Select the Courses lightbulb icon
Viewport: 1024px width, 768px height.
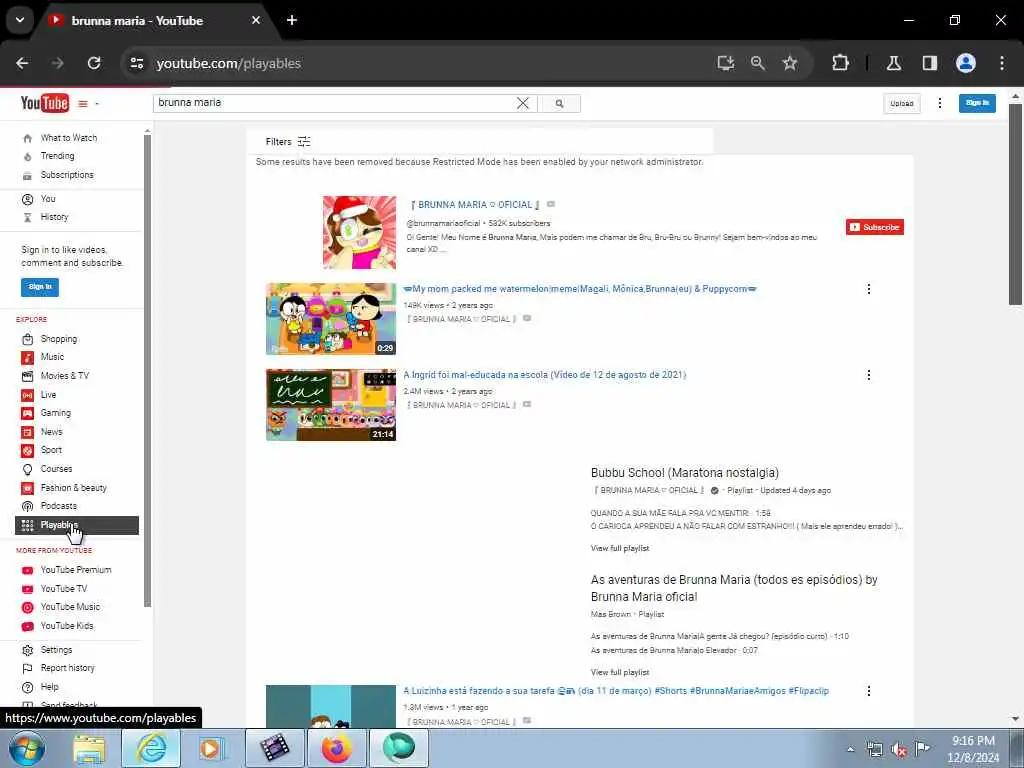(x=27, y=470)
